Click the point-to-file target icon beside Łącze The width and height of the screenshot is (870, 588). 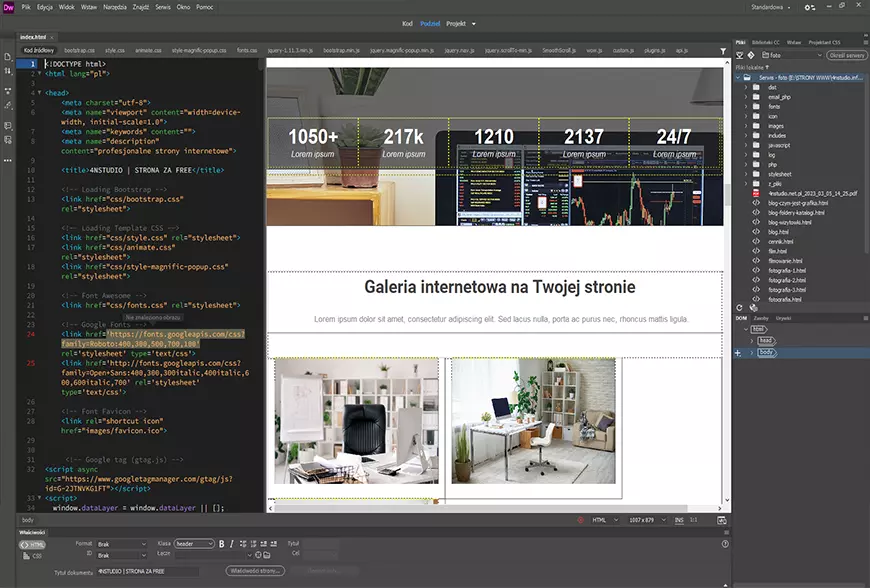point(258,555)
